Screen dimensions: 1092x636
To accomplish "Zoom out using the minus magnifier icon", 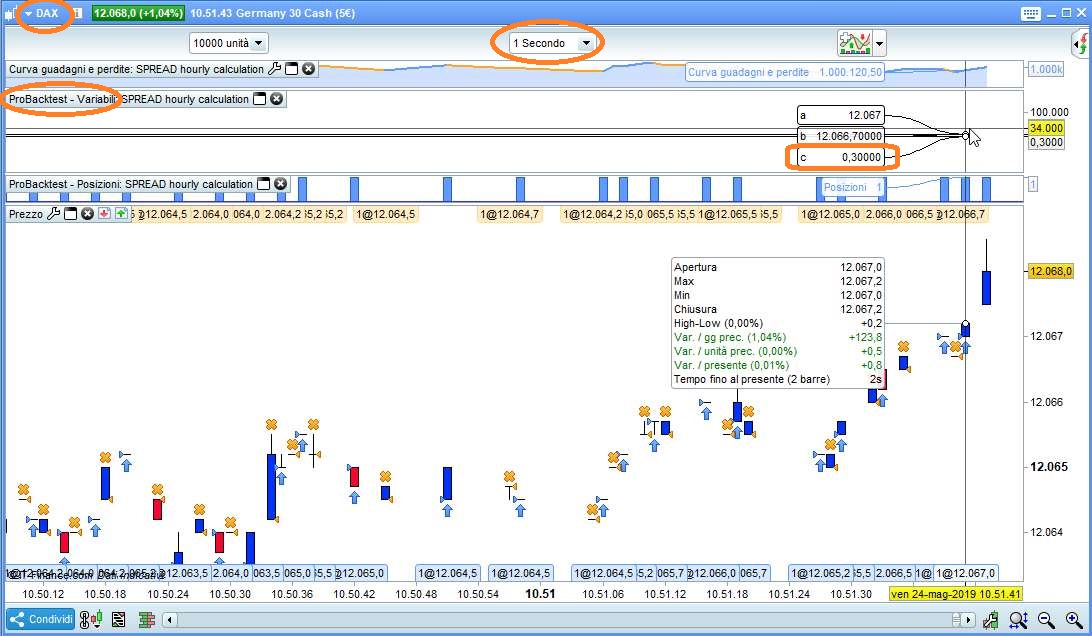I will [x=1046, y=619].
